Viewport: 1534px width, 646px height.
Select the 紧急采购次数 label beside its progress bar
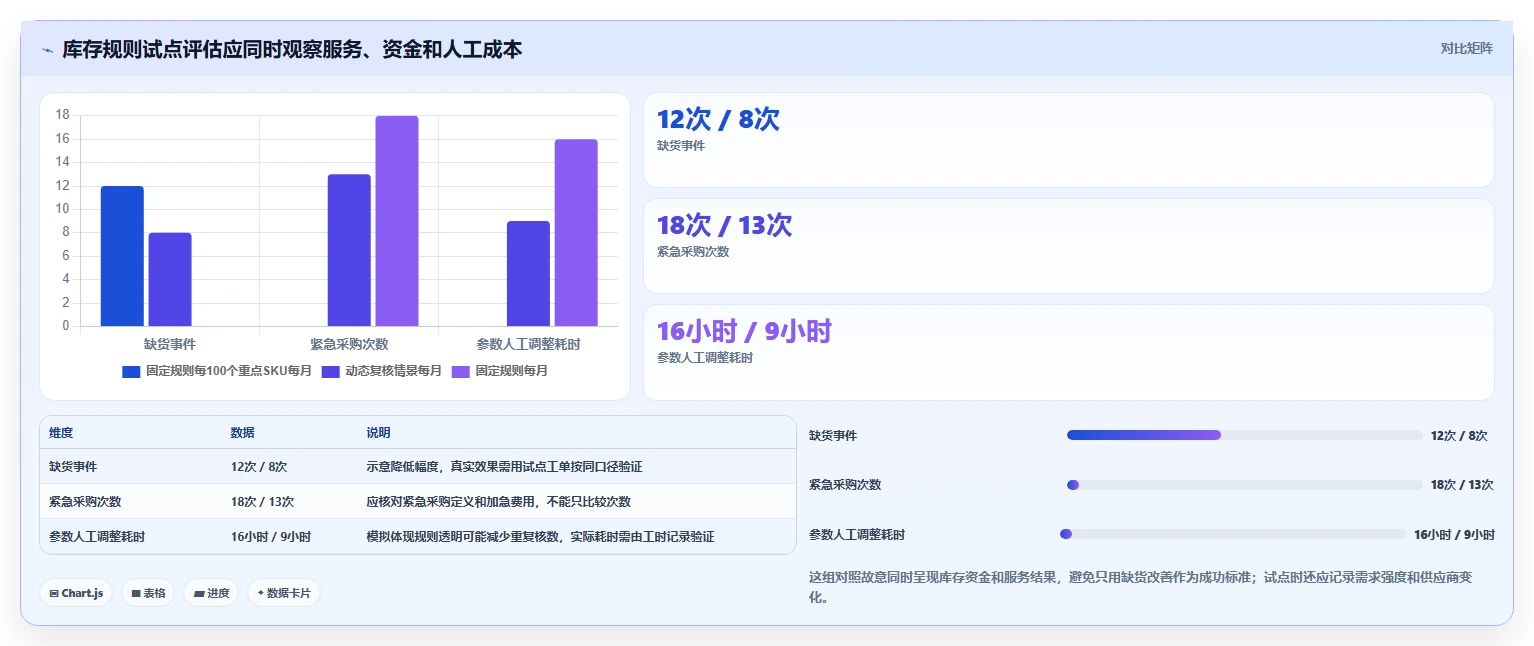[845, 485]
